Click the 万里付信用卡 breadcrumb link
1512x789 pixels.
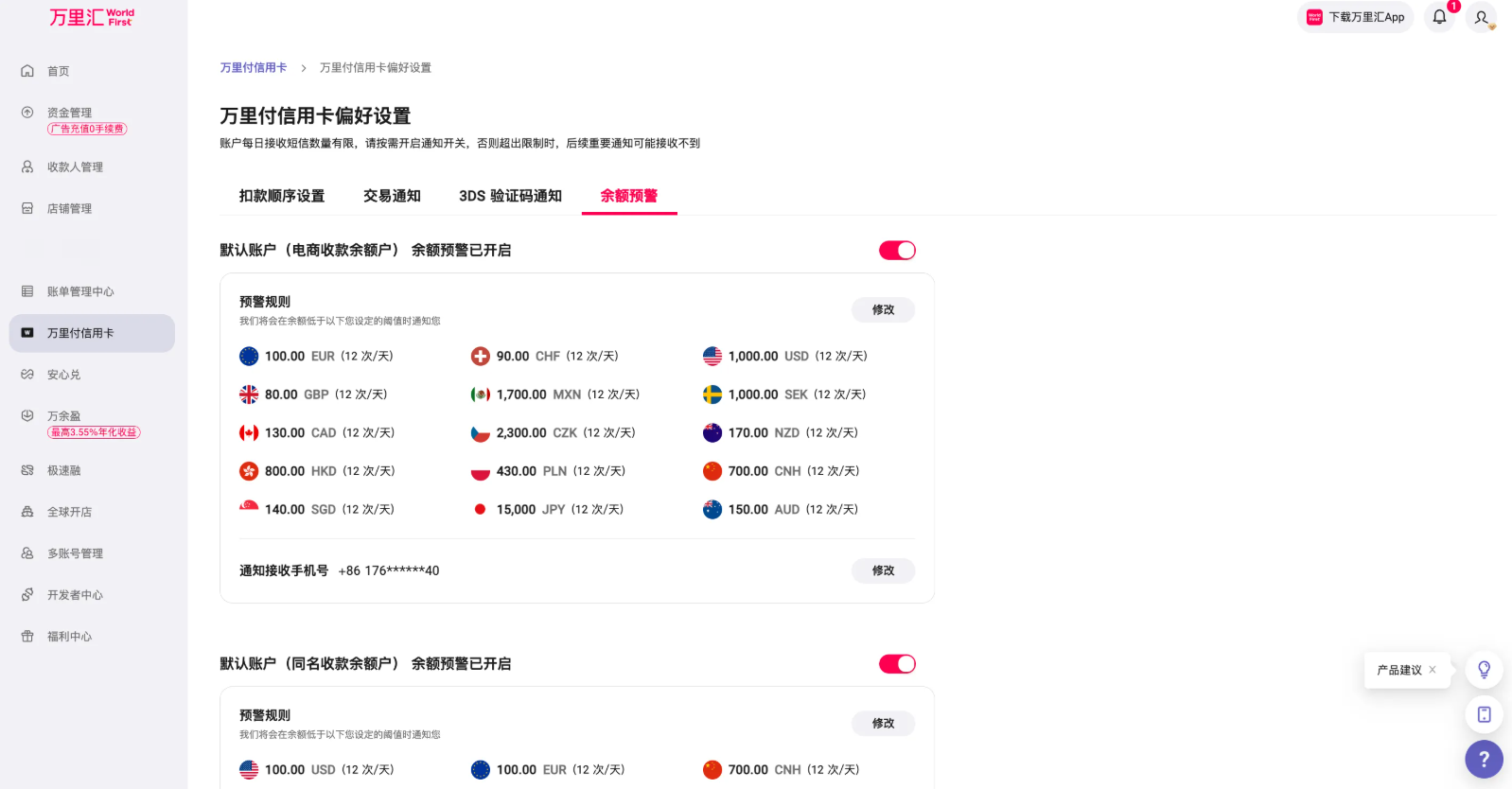point(254,68)
